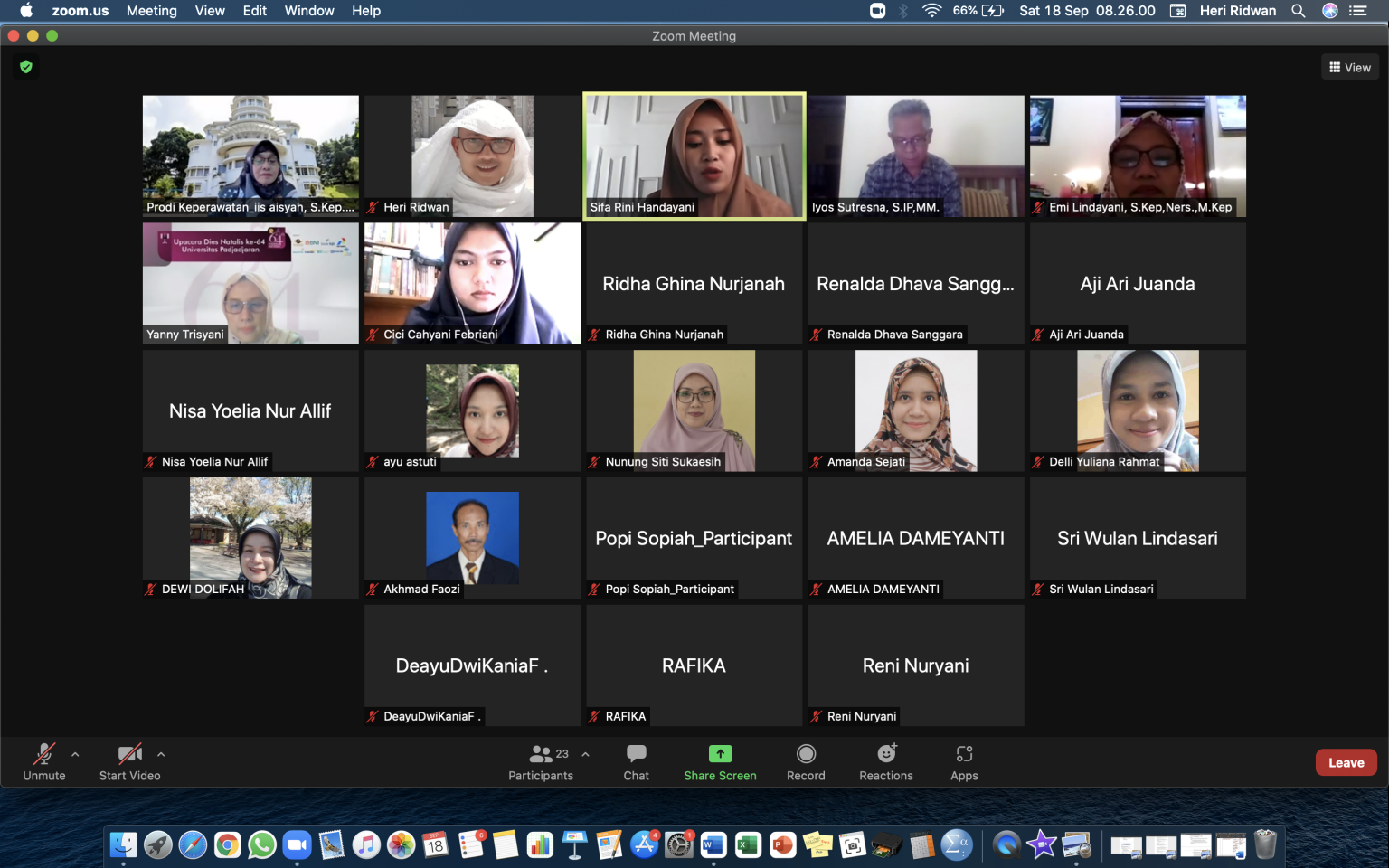Open the Notification Center icon
Image resolution: width=1389 pixels, height=868 pixels.
point(1358,11)
